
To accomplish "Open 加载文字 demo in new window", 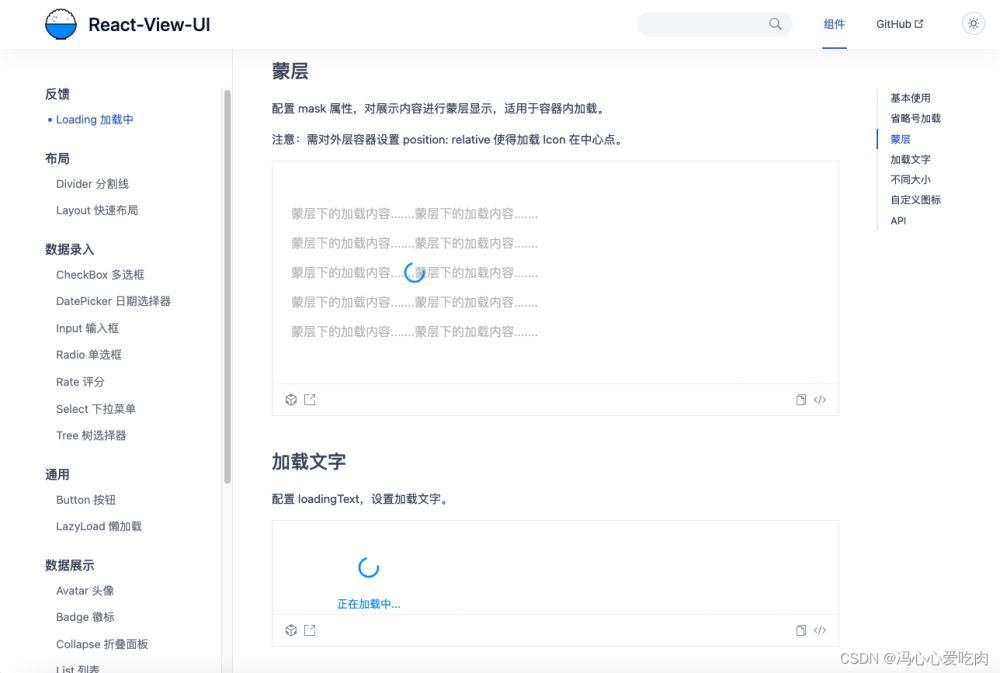I will (x=310, y=630).
